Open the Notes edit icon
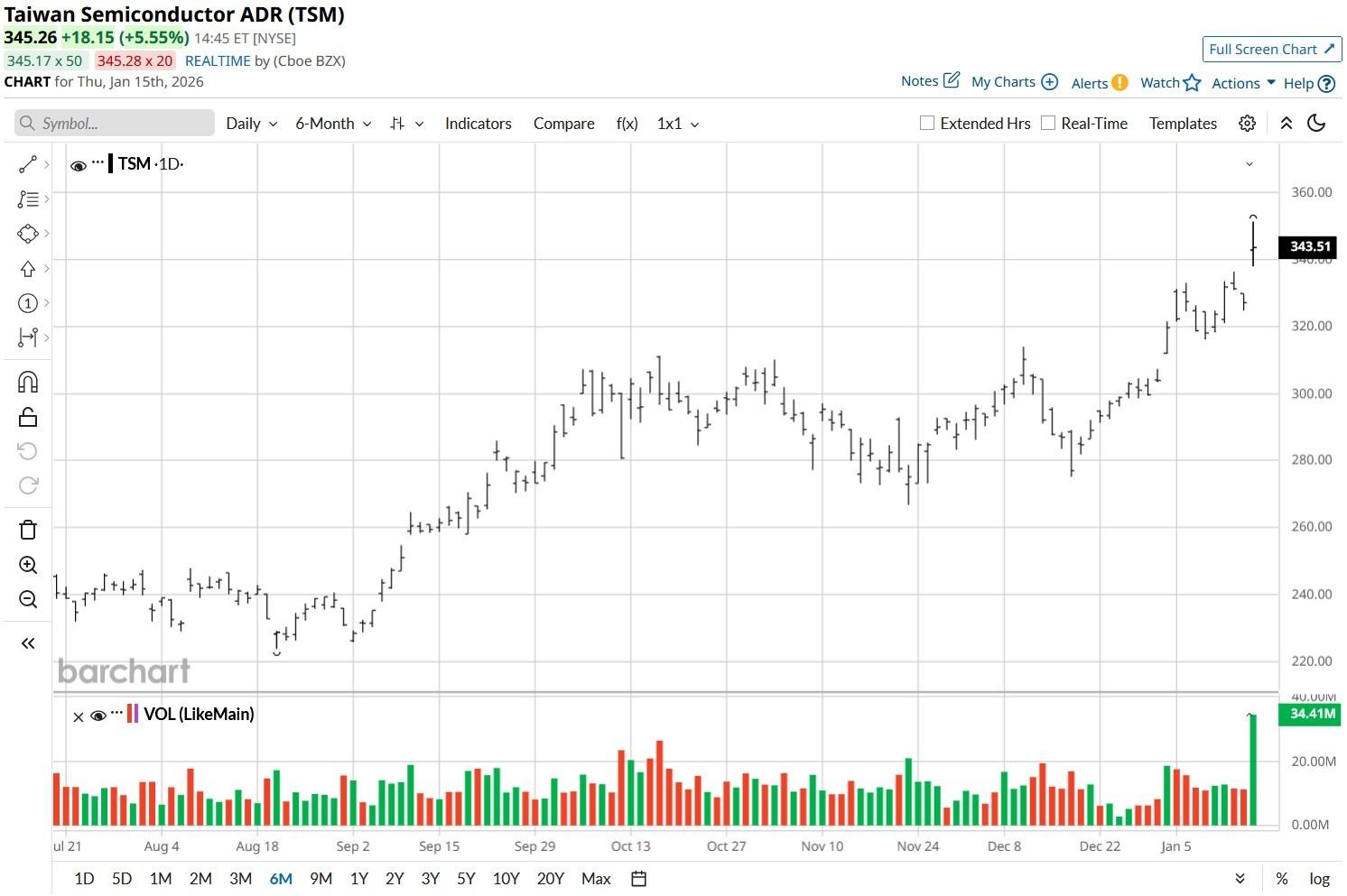Image resolution: width=1347 pixels, height=896 pixels. click(x=952, y=80)
